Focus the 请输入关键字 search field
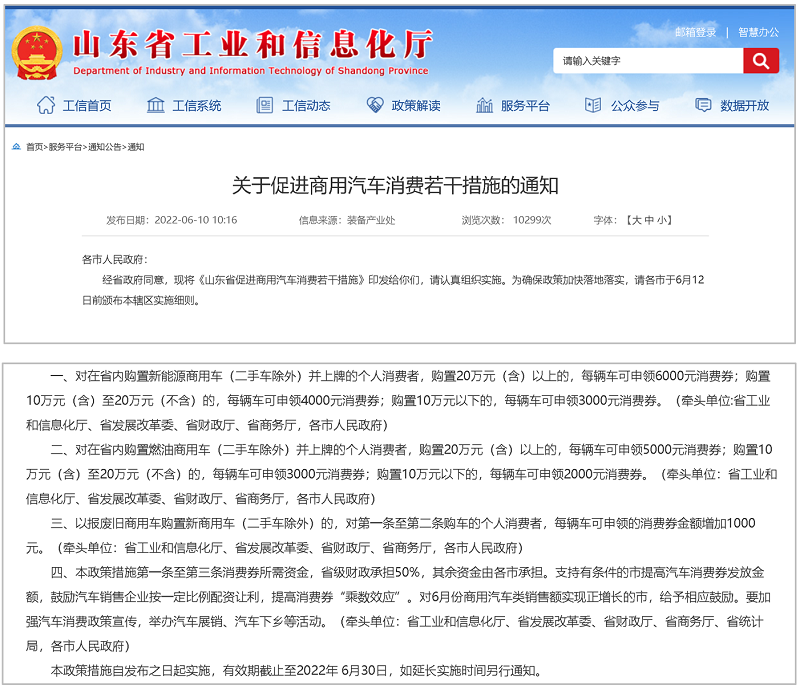Image resolution: width=800 pixels, height=689 pixels. tap(648, 61)
